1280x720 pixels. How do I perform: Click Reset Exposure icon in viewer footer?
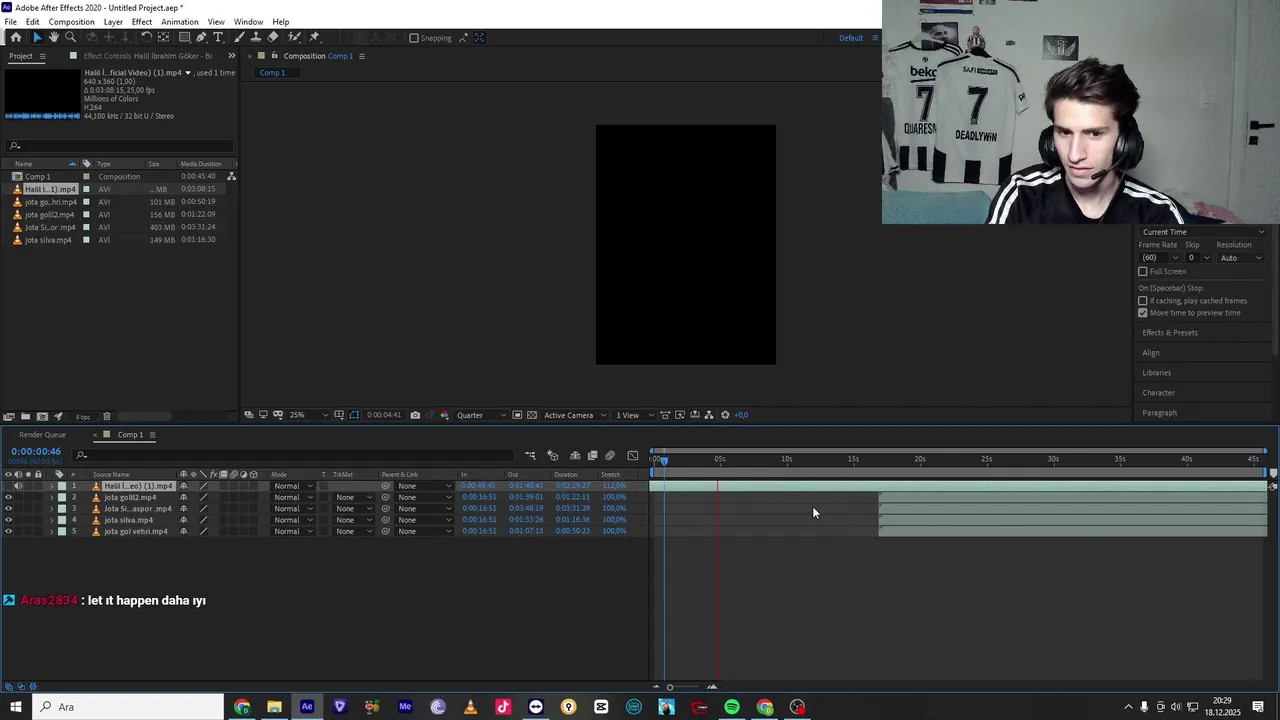coord(725,415)
